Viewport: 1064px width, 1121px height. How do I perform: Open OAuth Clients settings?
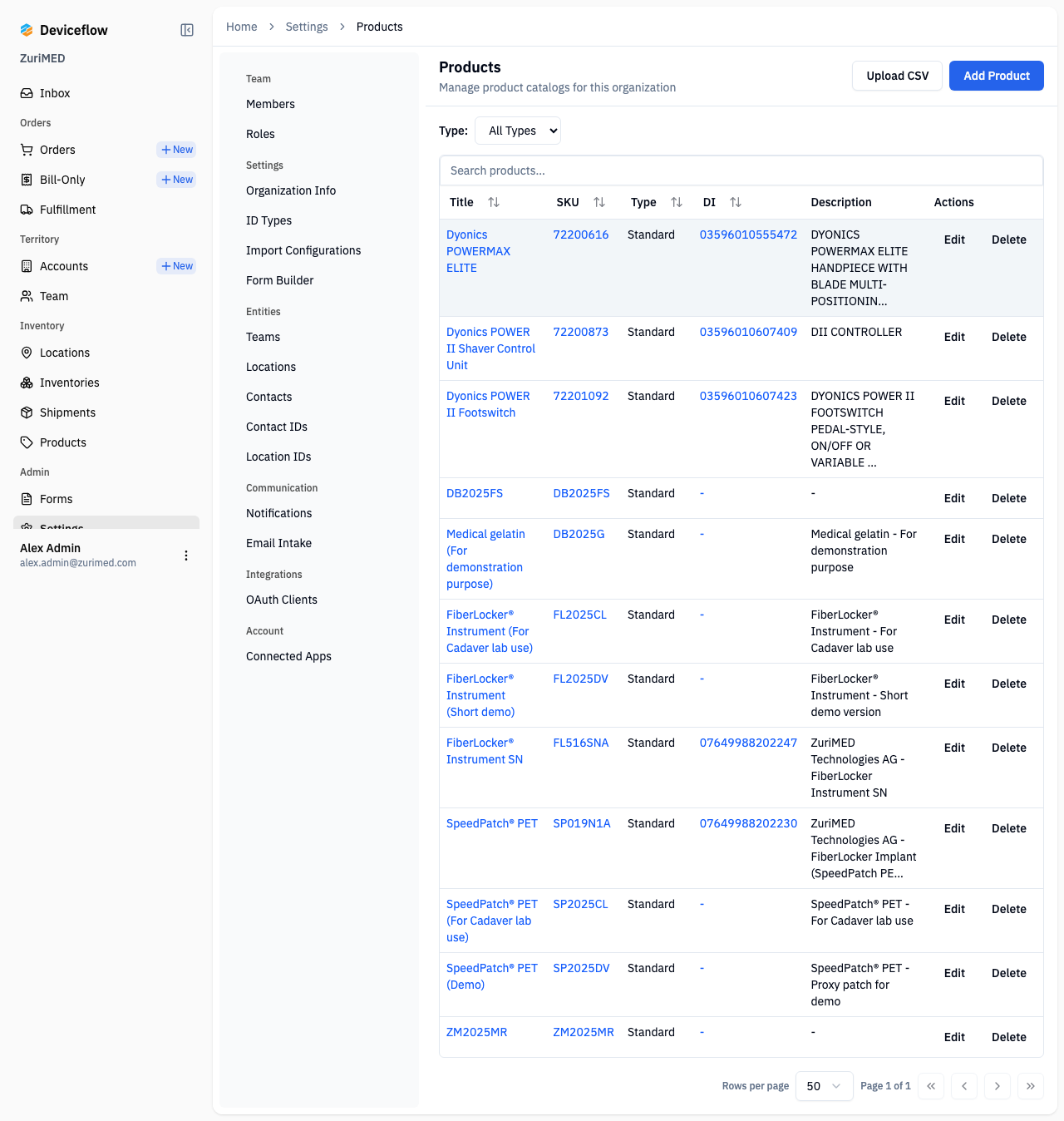coord(282,600)
